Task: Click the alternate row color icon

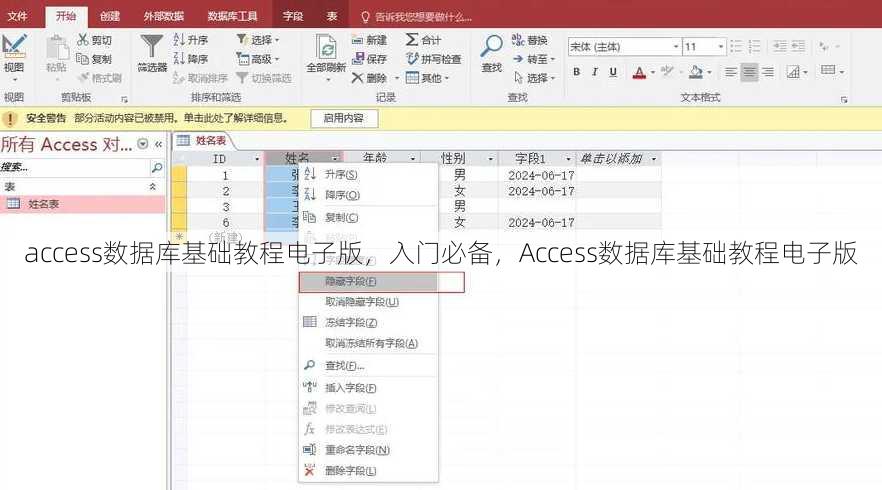Action: pos(793,72)
